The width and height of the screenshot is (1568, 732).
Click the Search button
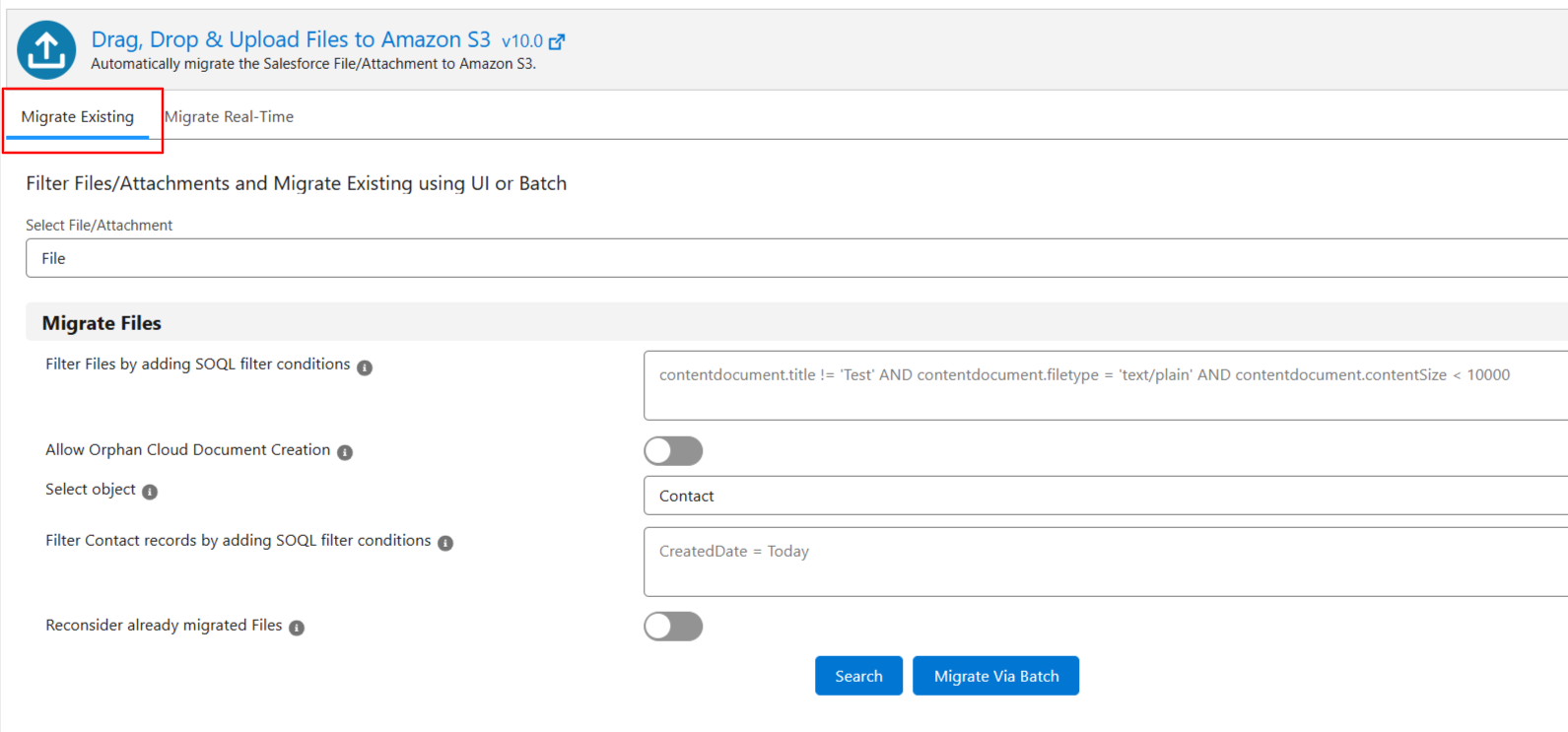point(858,676)
